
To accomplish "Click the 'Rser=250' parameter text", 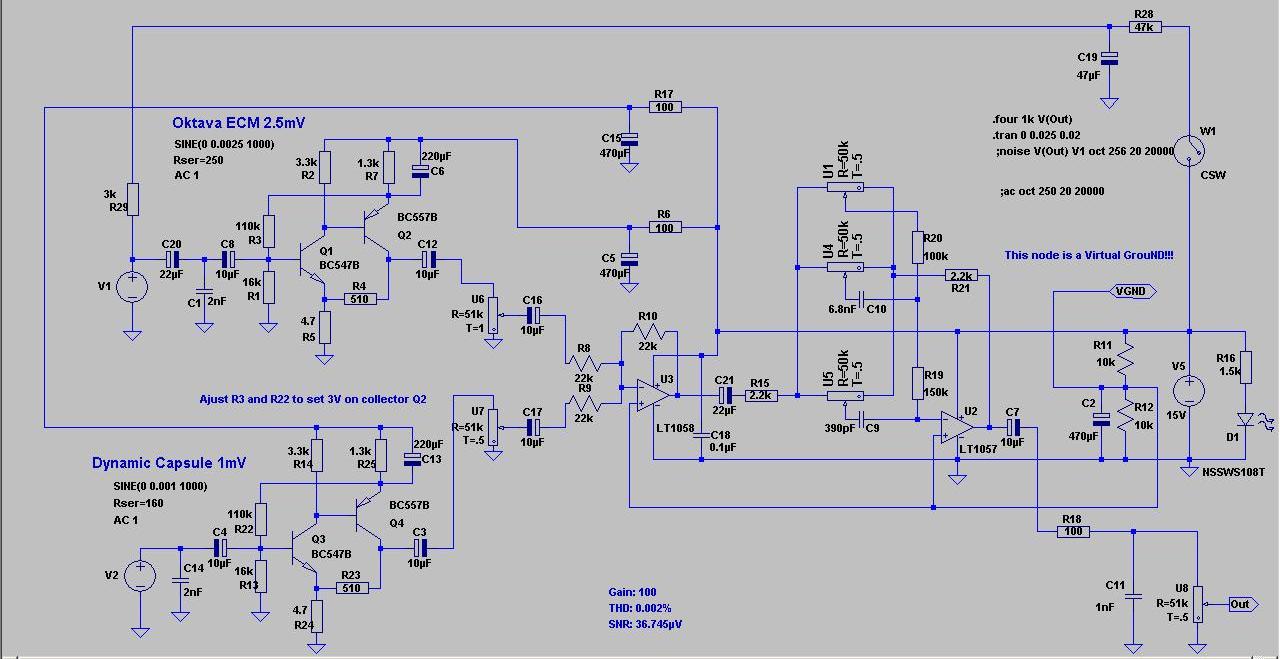I will (198, 159).
